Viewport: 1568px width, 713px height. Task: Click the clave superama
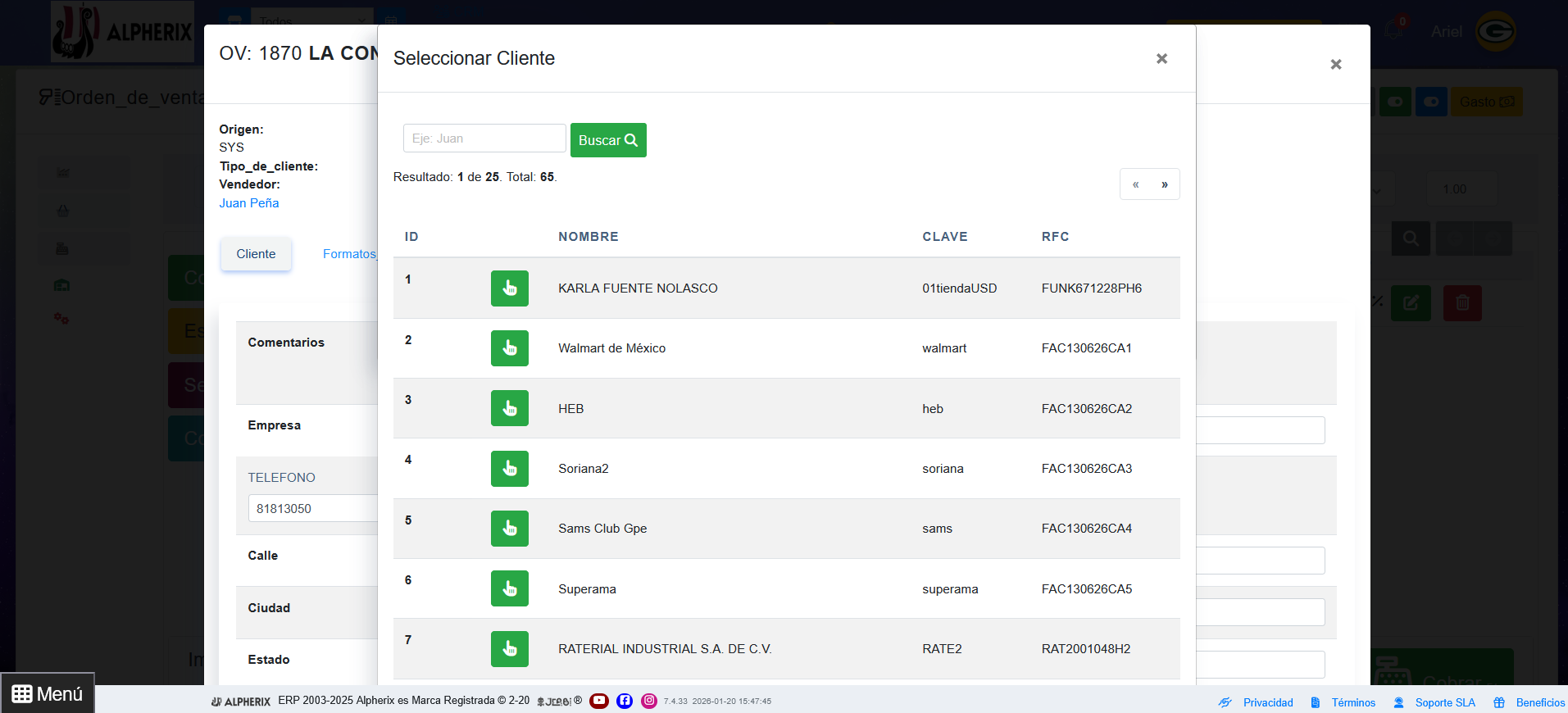[950, 589]
